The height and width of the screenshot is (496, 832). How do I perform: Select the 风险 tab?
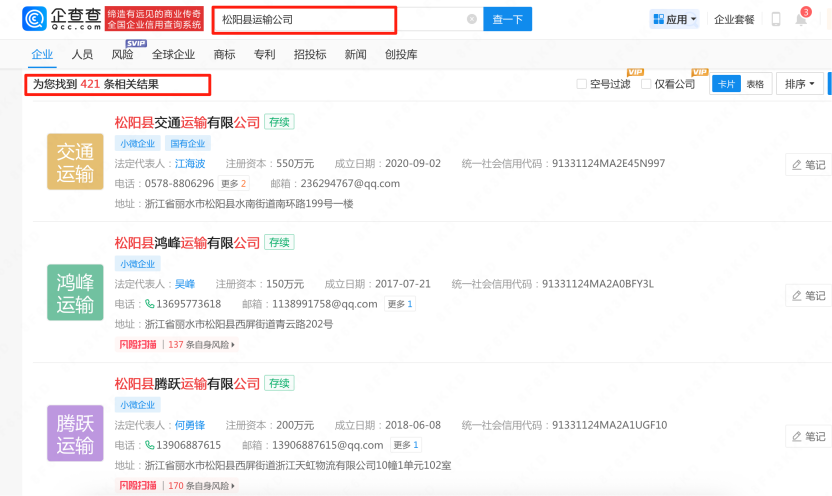pos(123,54)
